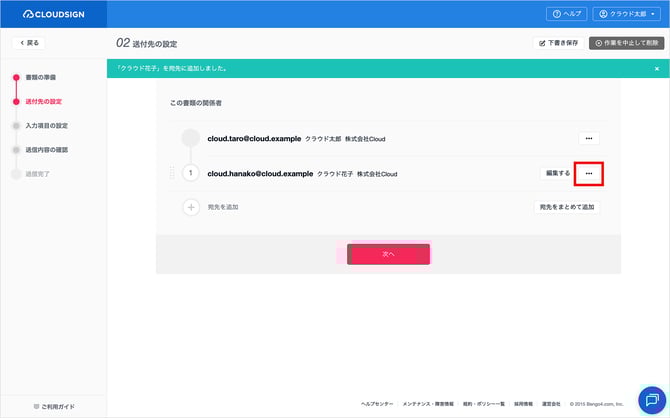Go to 書類の準備 step
Image resolution: width=670 pixels, height=418 pixels.
[x=41, y=77]
